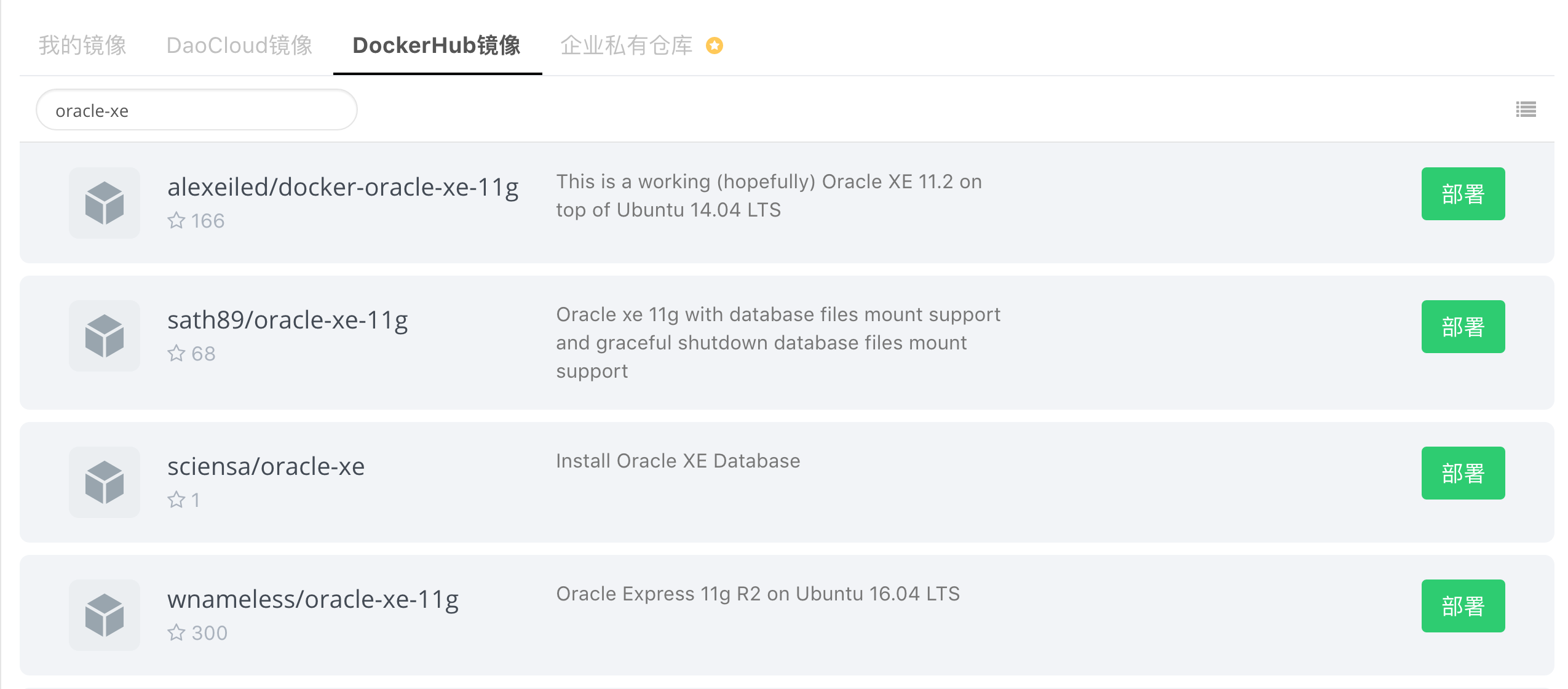Image resolution: width=1568 pixels, height=689 pixels.
Task: Open the wnameless/oracle-xe-11g image title
Action: pos(313,599)
